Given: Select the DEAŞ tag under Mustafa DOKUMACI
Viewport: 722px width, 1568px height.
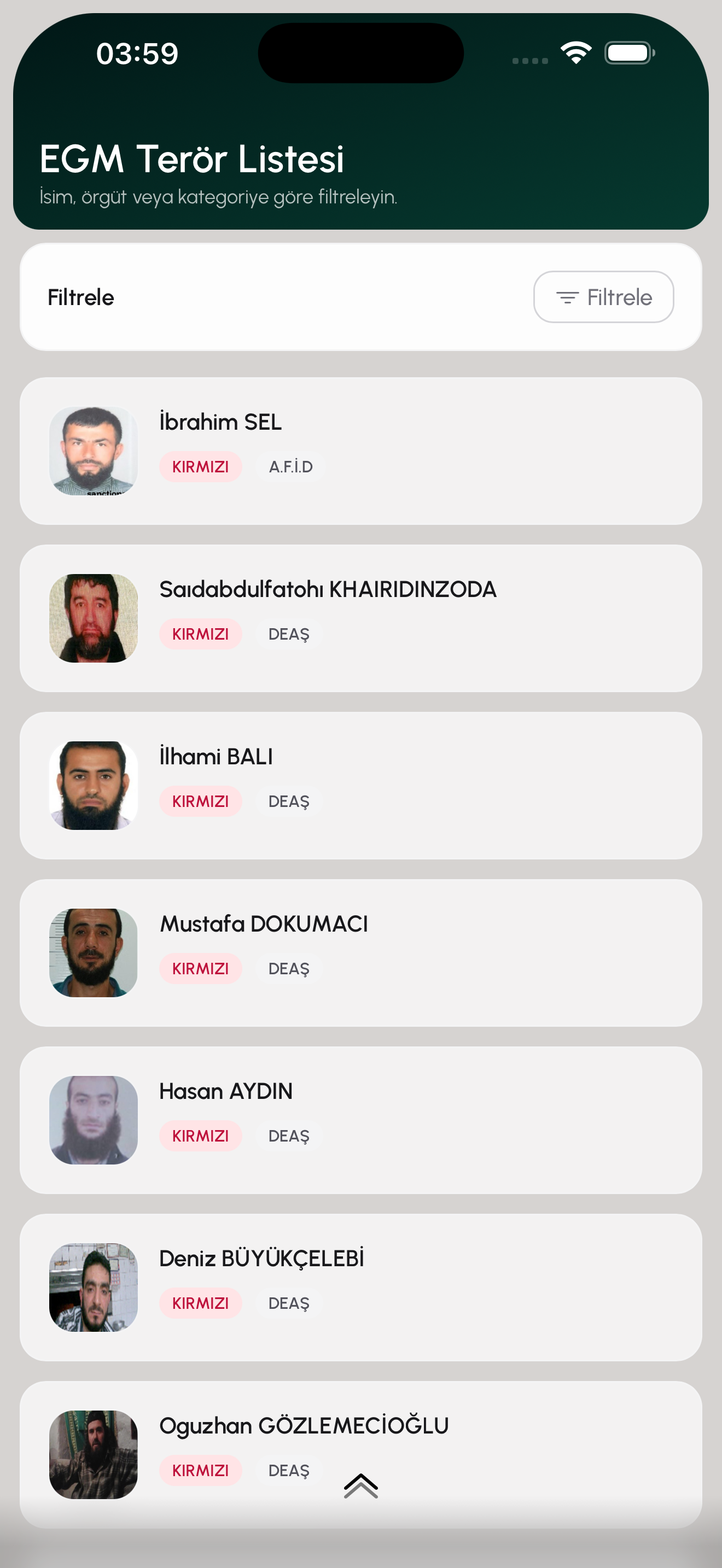Looking at the screenshot, I should pos(289,968).
